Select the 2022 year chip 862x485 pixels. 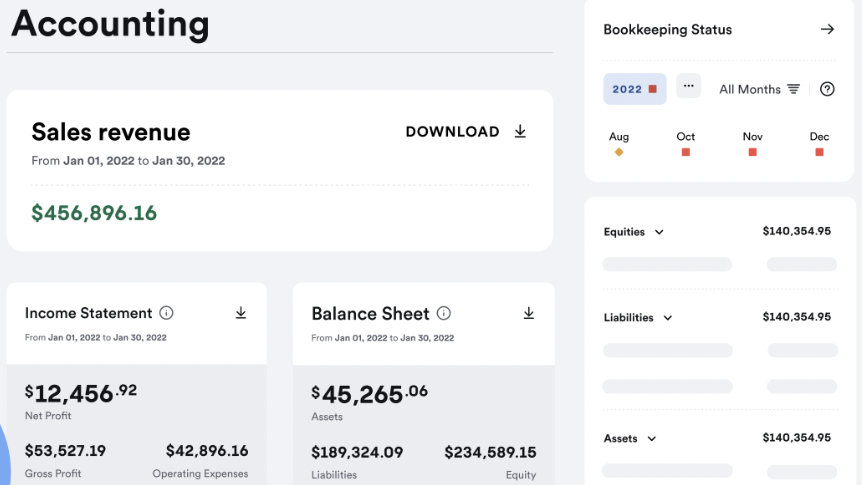click(x=634, y=89)
